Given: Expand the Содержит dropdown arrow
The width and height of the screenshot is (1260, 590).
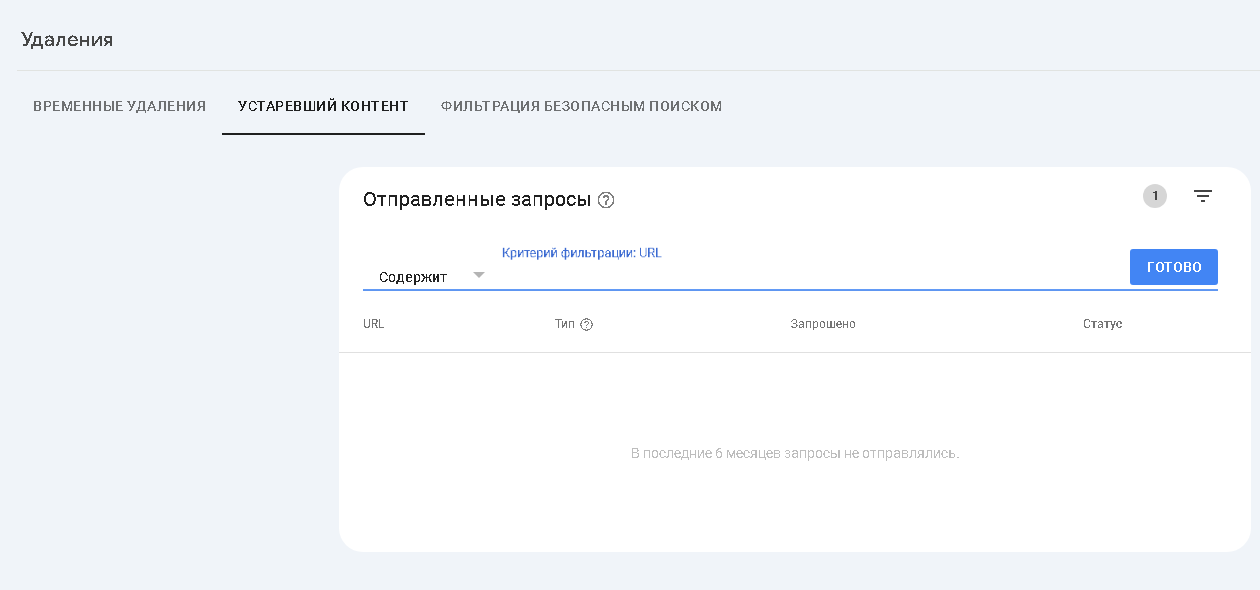Looking at the screenshot, I should (478, 275).
